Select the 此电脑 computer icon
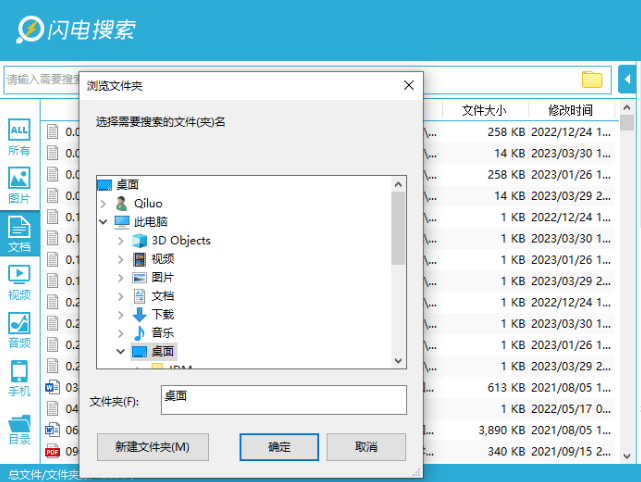Image resolution: width=641 pixels, height=482 pixels. (122, 222)
